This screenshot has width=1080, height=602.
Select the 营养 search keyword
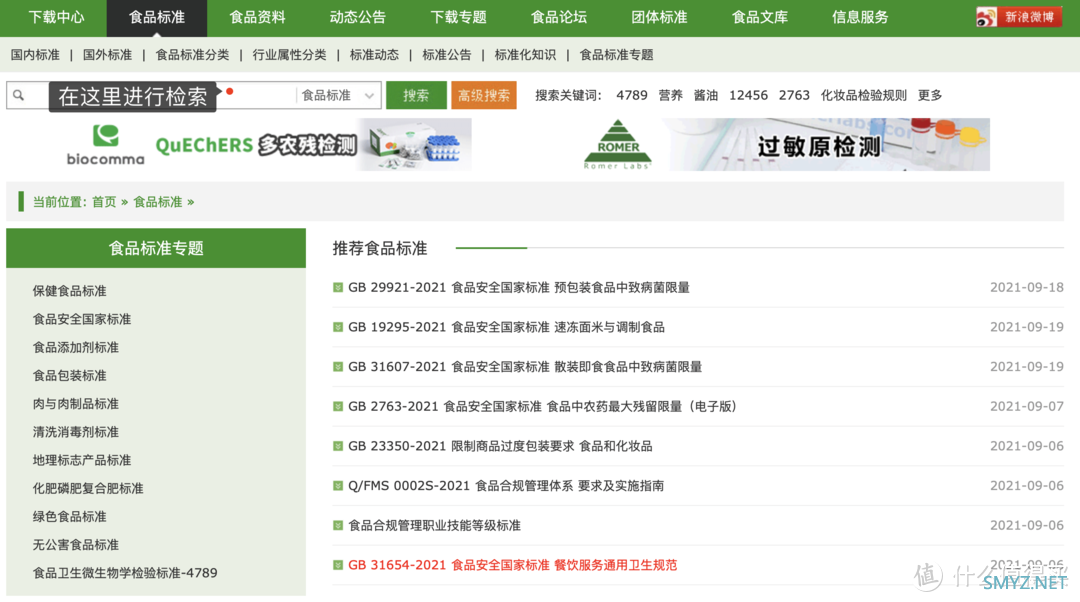point(670,95)
